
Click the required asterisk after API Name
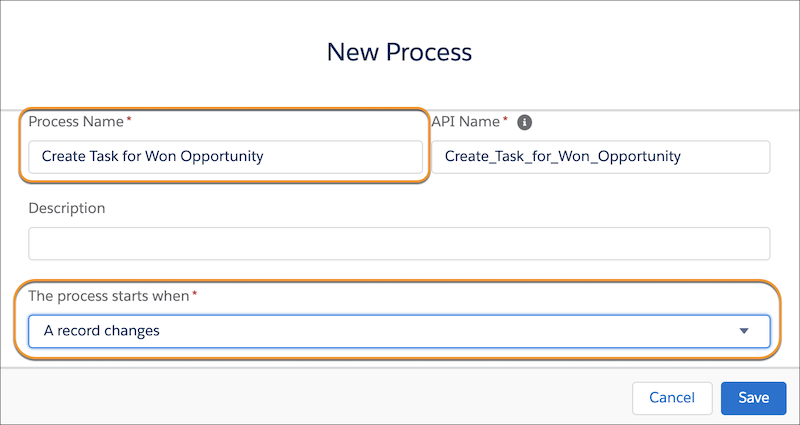[x=506, y=119]
